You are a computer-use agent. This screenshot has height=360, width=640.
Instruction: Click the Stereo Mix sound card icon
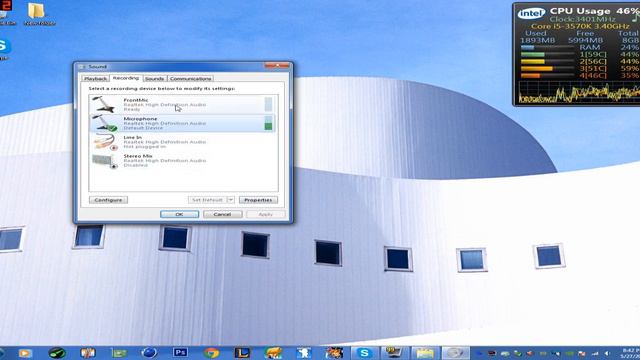(105, 161)
